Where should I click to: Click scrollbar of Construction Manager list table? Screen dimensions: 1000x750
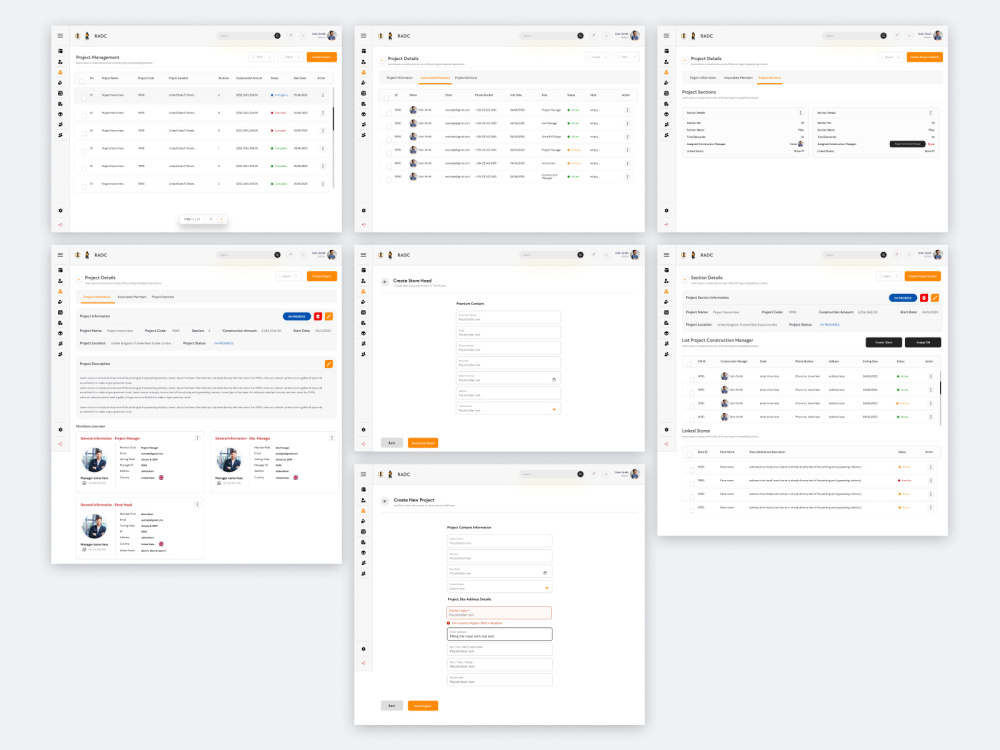tap(941, 389)
